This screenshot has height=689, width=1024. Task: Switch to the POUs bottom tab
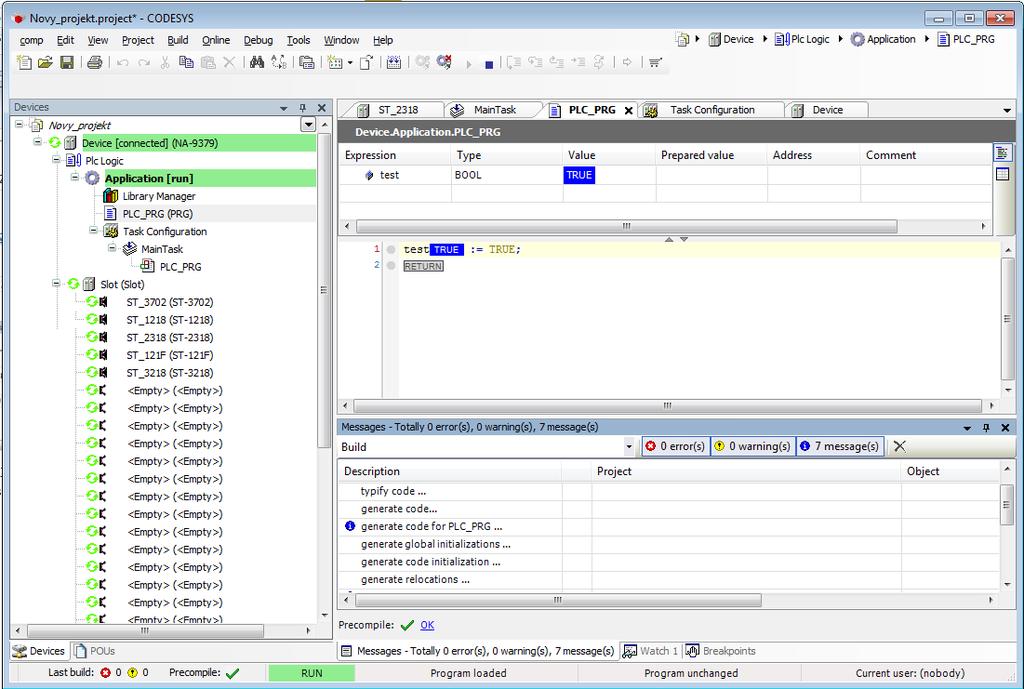[95, 651]
